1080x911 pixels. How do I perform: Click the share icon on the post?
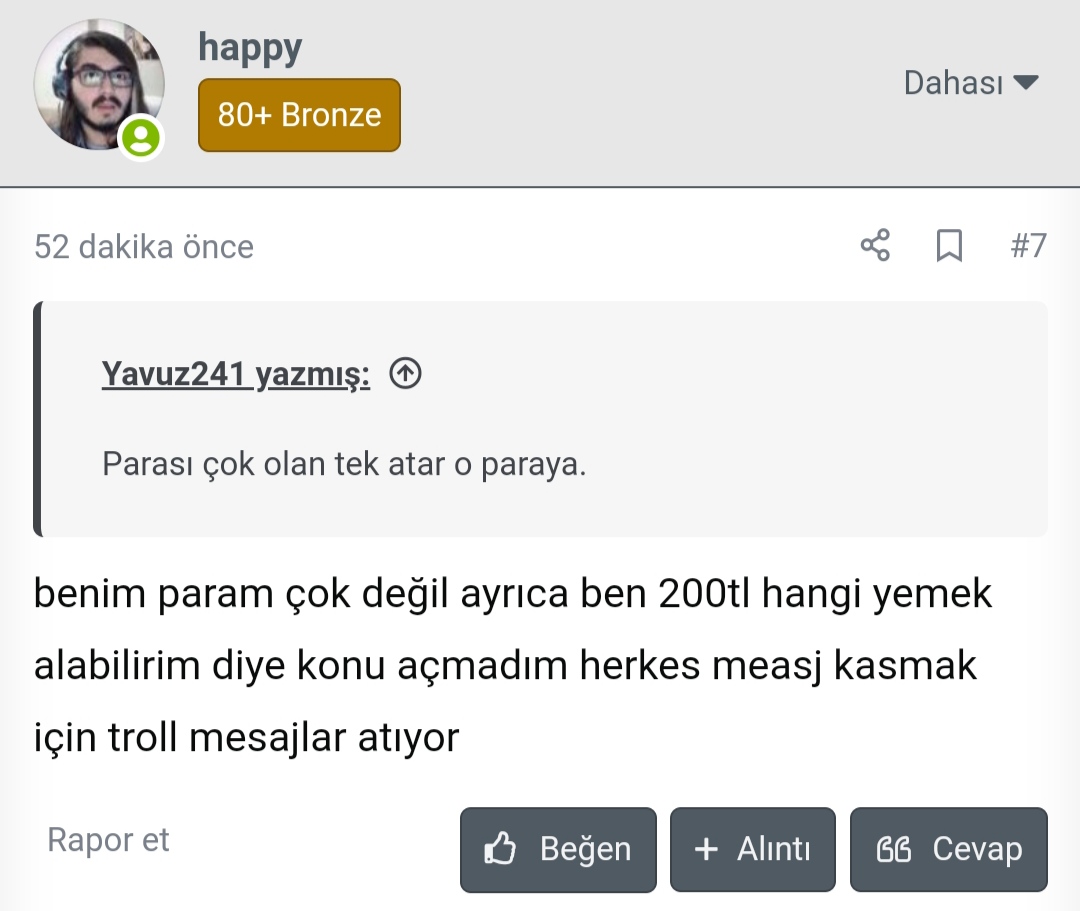tap(875, 245)
